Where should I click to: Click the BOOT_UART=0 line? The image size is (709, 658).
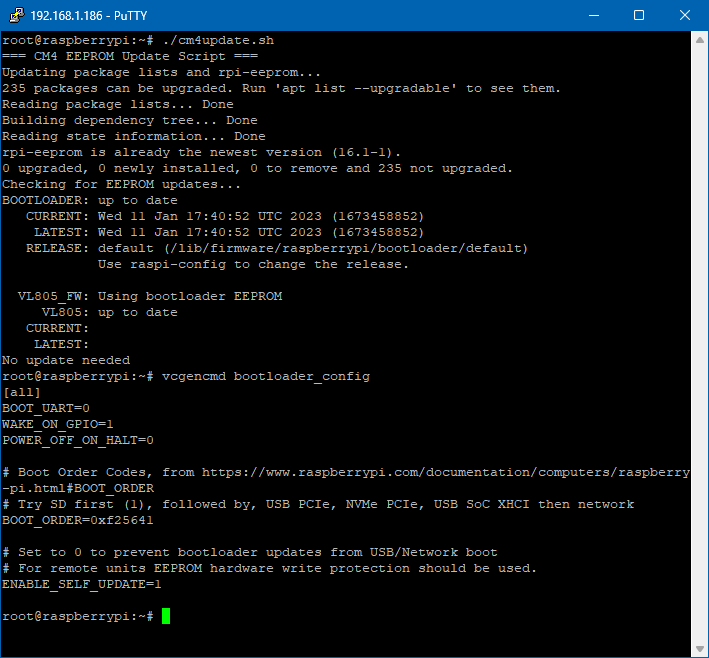pyautogui.click(x=46, y=408)
